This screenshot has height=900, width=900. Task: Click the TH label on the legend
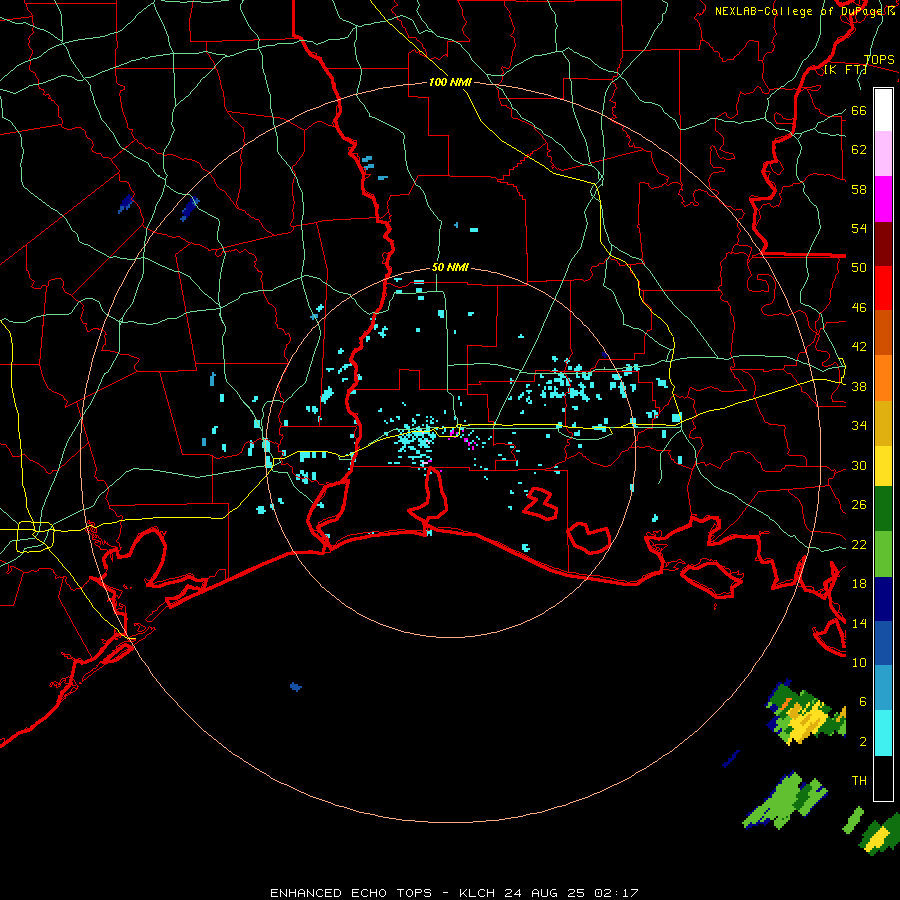[859, 781]
